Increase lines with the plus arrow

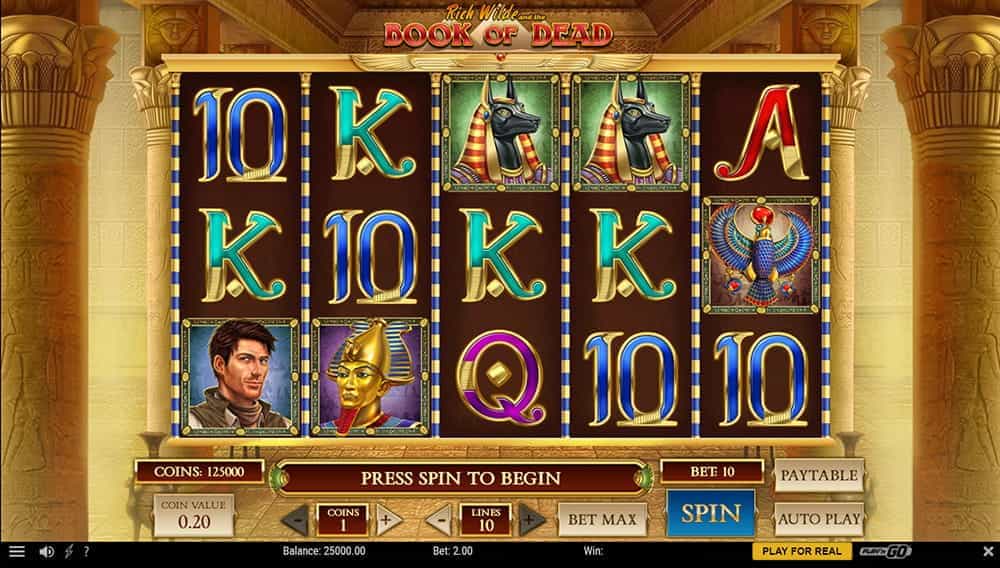coord(531,520)
